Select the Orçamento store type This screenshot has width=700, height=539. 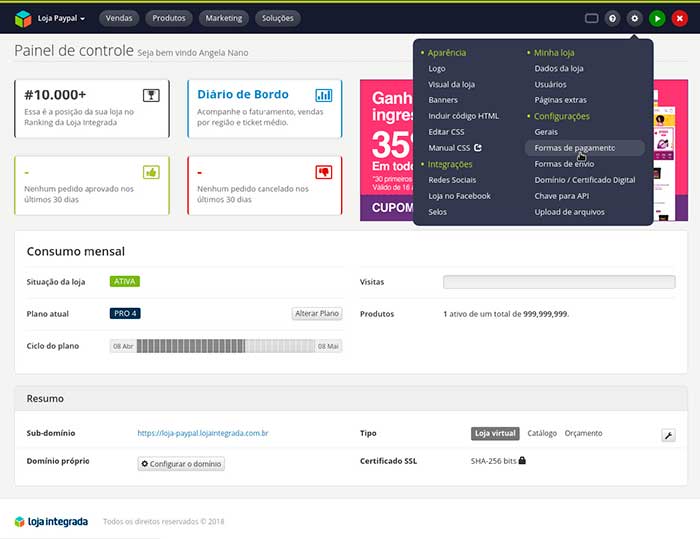pyautogui.click(x=584, y=433)
